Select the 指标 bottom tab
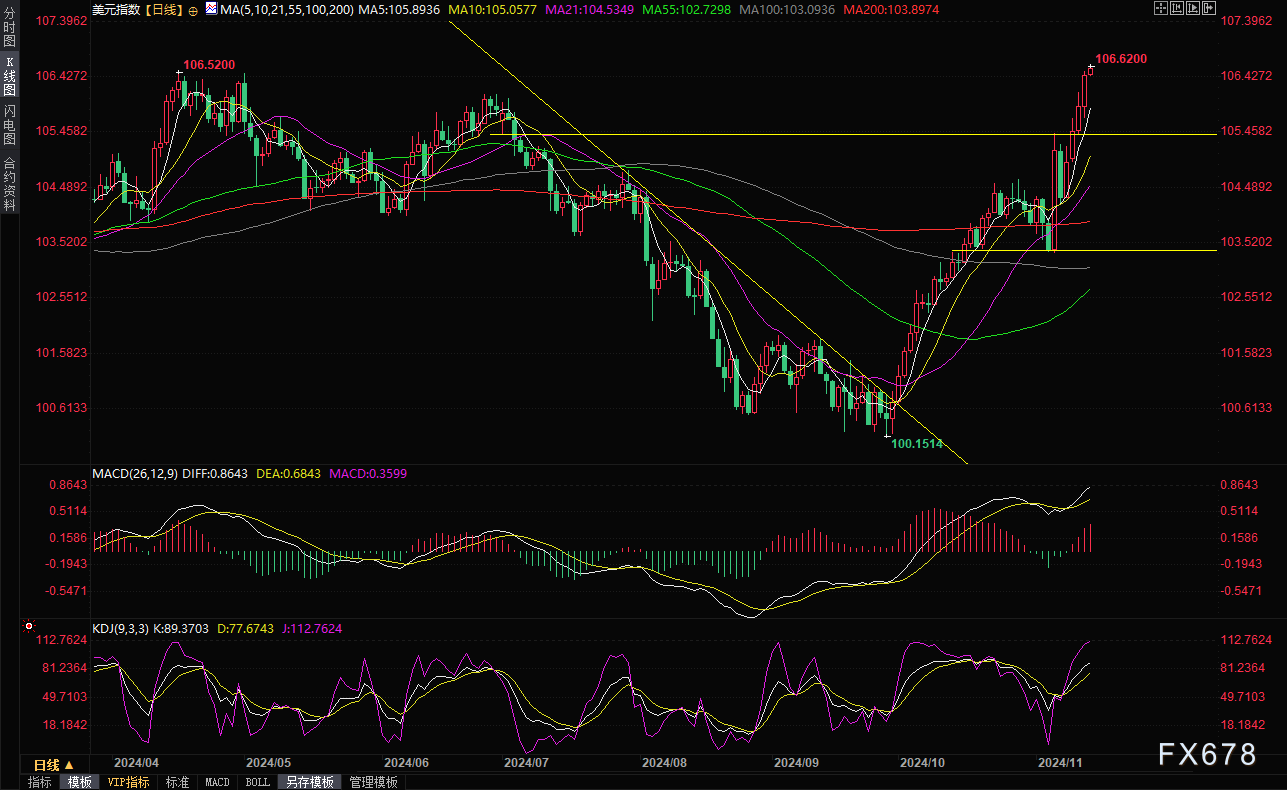The width and height of the screenshot is (1287, 790). click(x=40, y=782)
